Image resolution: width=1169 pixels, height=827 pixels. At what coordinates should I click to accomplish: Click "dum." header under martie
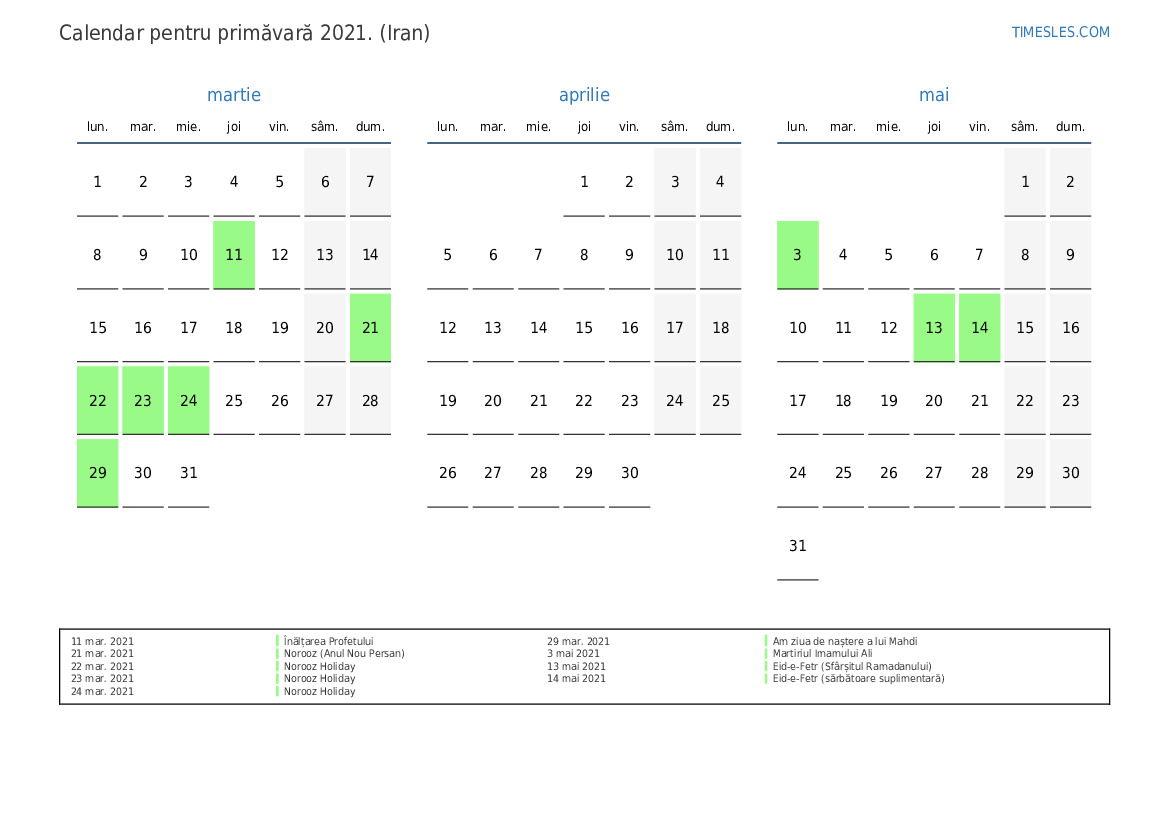click(371, 127)
